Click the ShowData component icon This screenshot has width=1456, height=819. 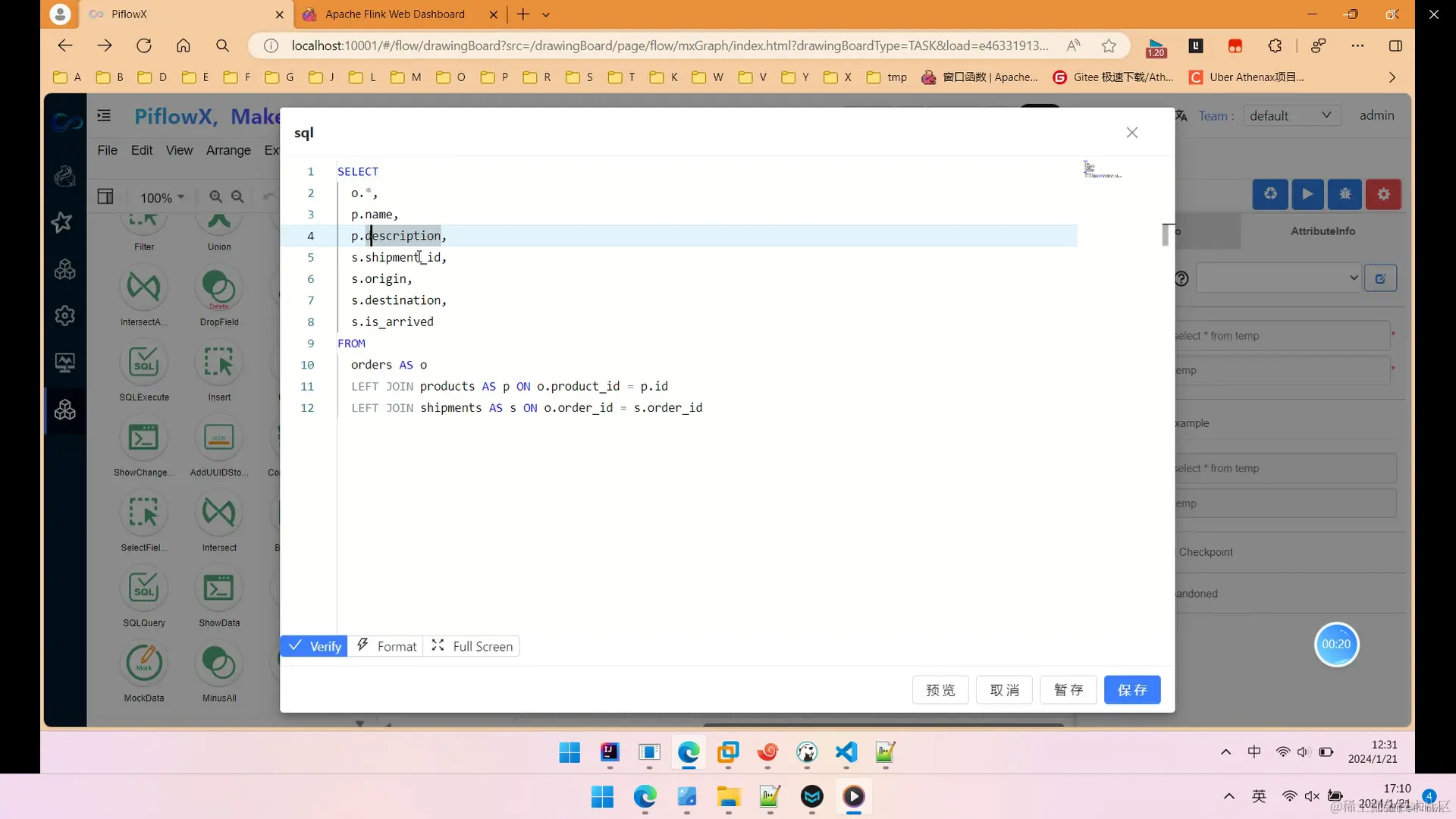[x=219, y=588]
